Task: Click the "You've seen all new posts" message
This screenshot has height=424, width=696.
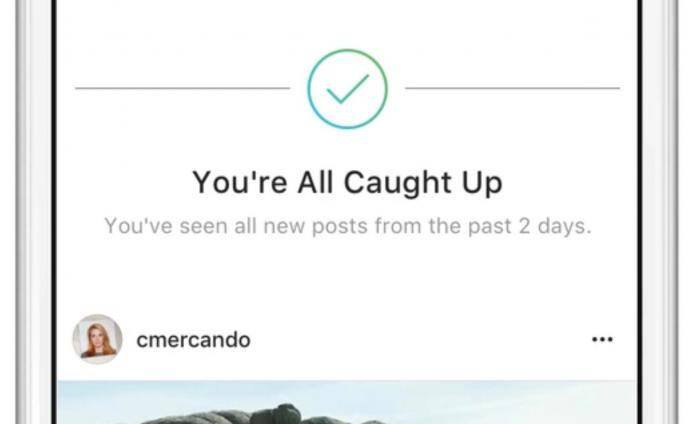Action: coord(348,226)
